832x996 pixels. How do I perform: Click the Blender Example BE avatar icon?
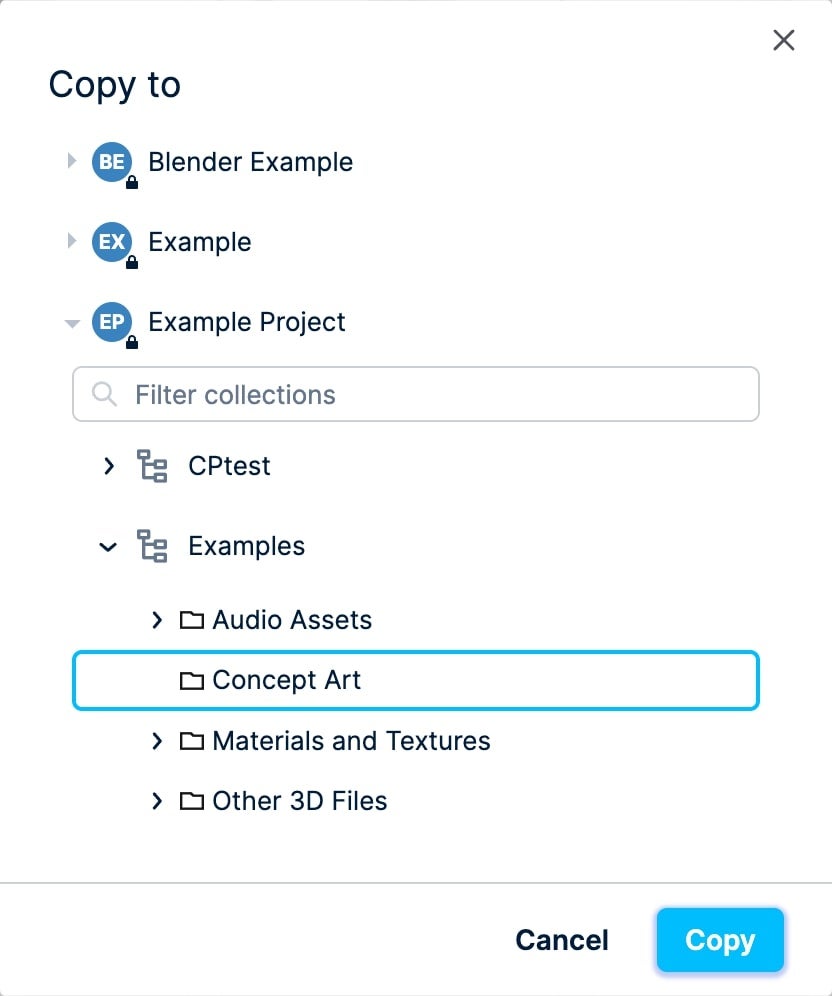112,162
